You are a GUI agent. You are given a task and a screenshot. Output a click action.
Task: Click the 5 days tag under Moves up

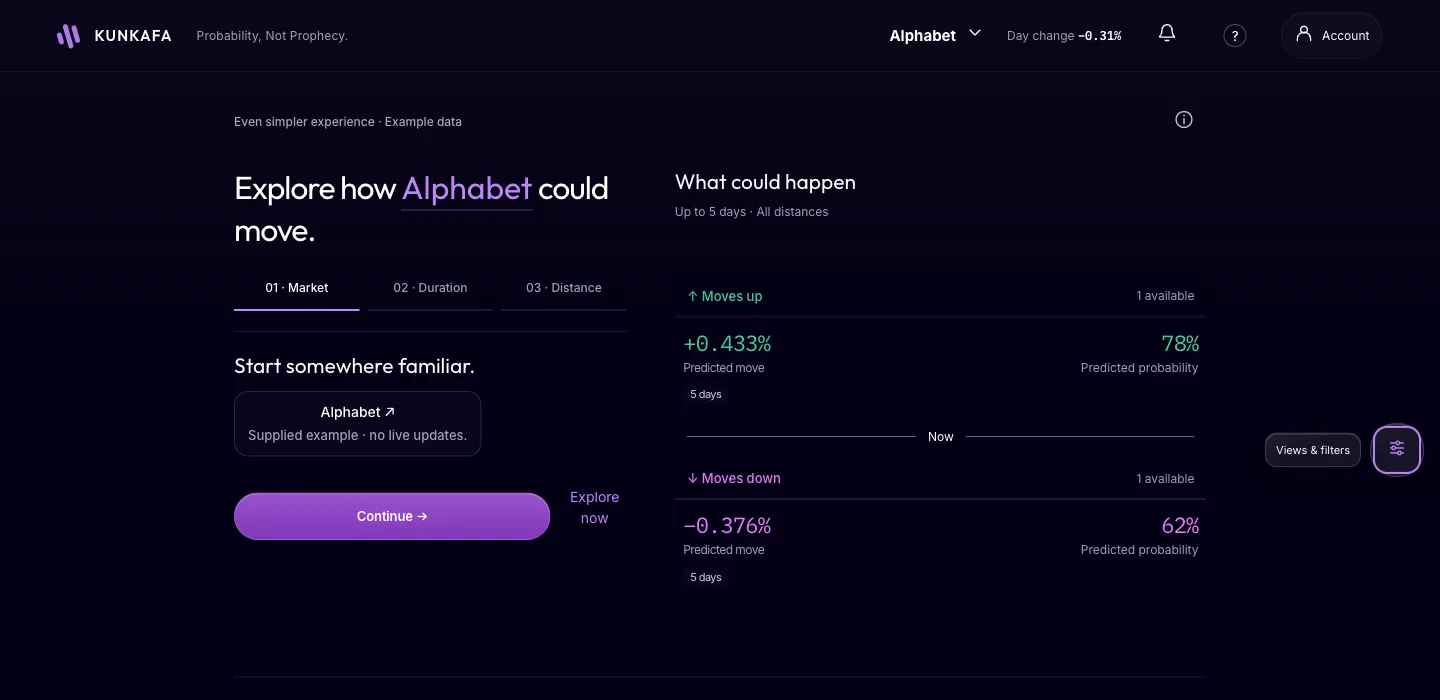coord(706,395)
